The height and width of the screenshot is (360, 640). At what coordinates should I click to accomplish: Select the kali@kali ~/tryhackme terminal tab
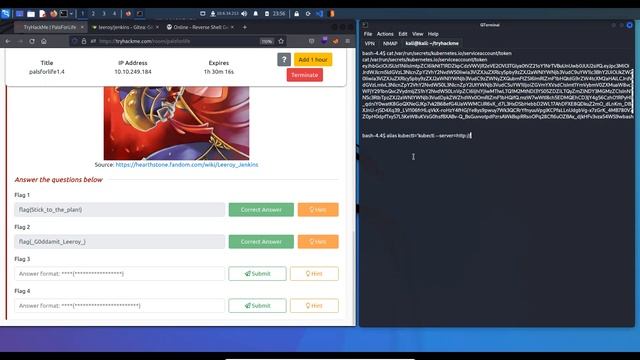432,43
